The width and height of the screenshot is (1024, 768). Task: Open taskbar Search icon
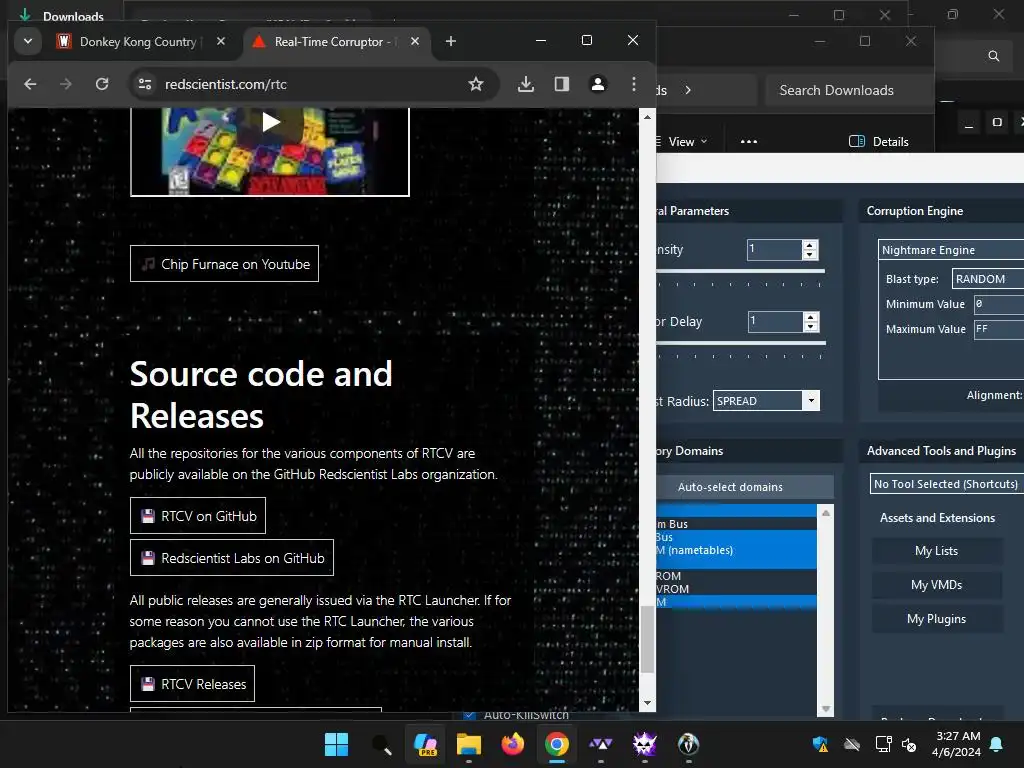point(381,744)
